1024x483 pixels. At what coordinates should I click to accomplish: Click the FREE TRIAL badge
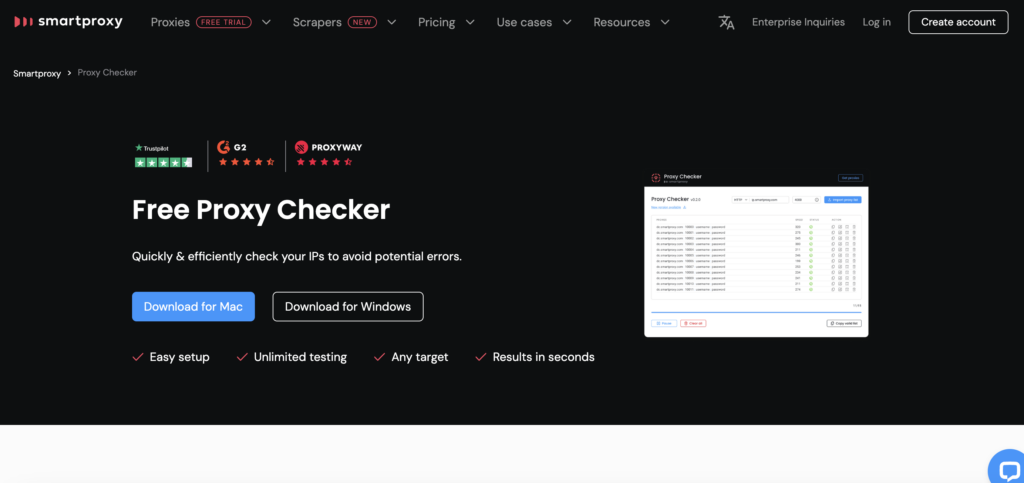click(223, 22)
